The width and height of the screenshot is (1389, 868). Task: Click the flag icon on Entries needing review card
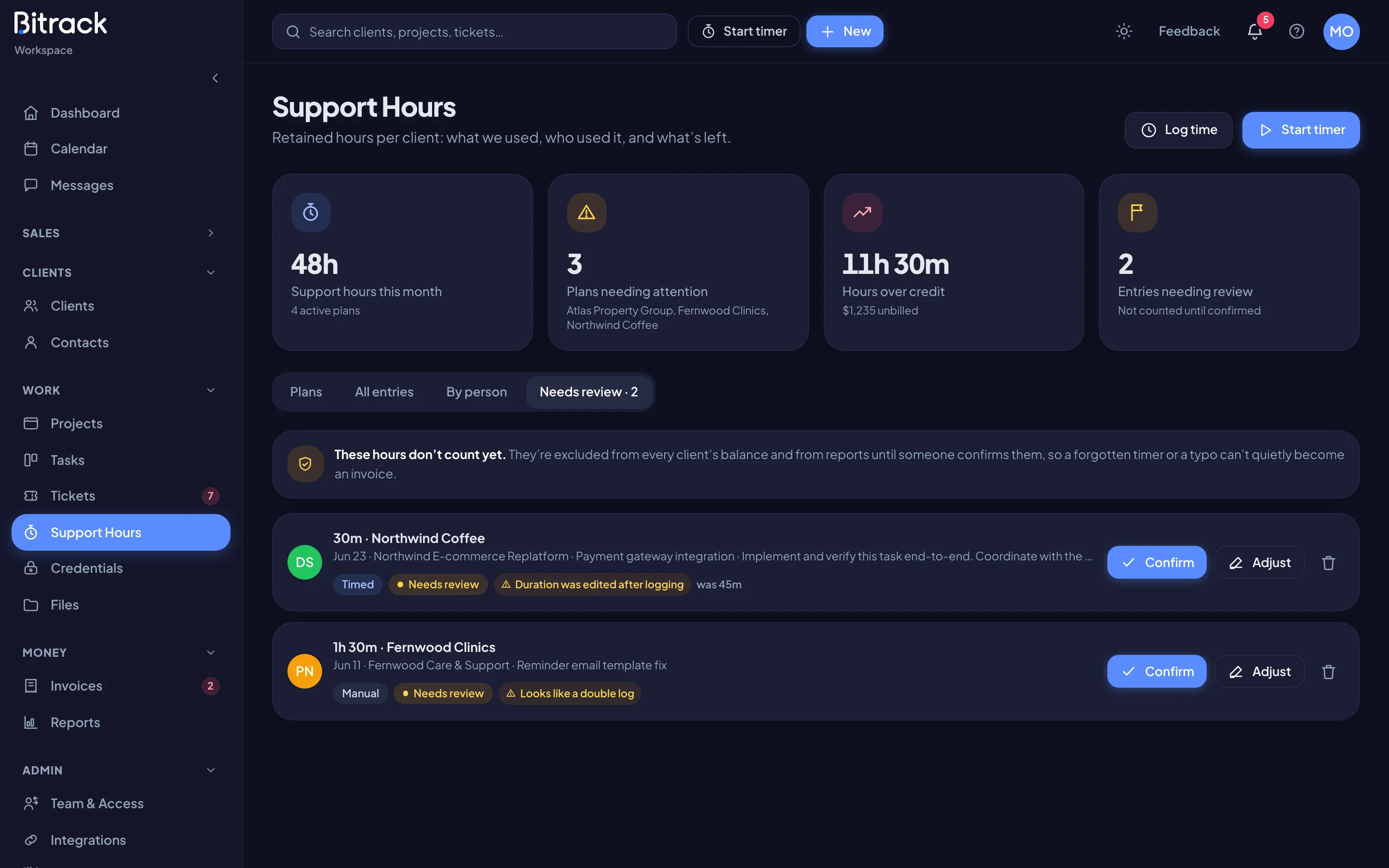pos(1137,212)
